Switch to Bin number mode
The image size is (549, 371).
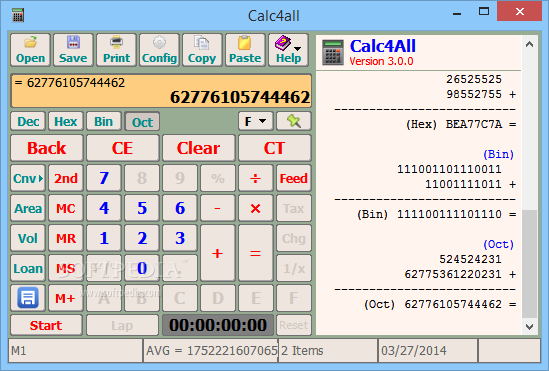click(104, 121)
